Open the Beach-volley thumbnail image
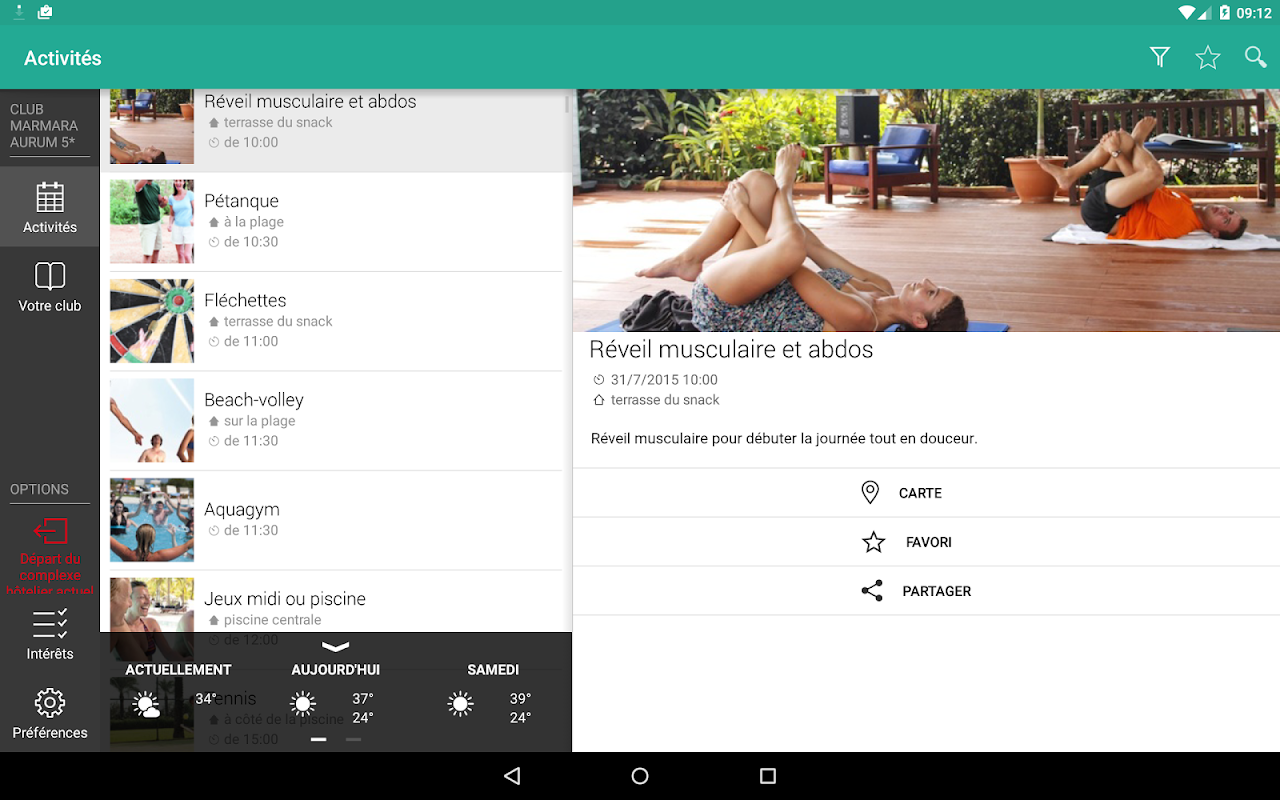 152,421
